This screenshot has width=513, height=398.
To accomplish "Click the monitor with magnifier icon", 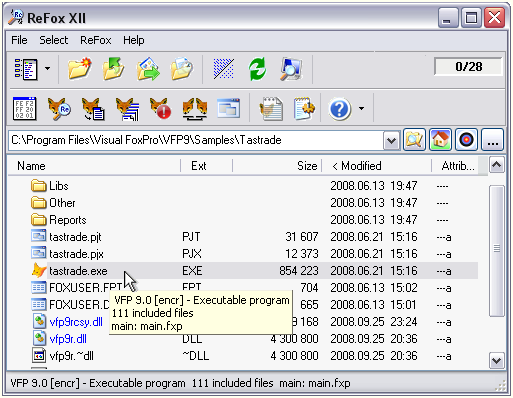I will (291, 69).
